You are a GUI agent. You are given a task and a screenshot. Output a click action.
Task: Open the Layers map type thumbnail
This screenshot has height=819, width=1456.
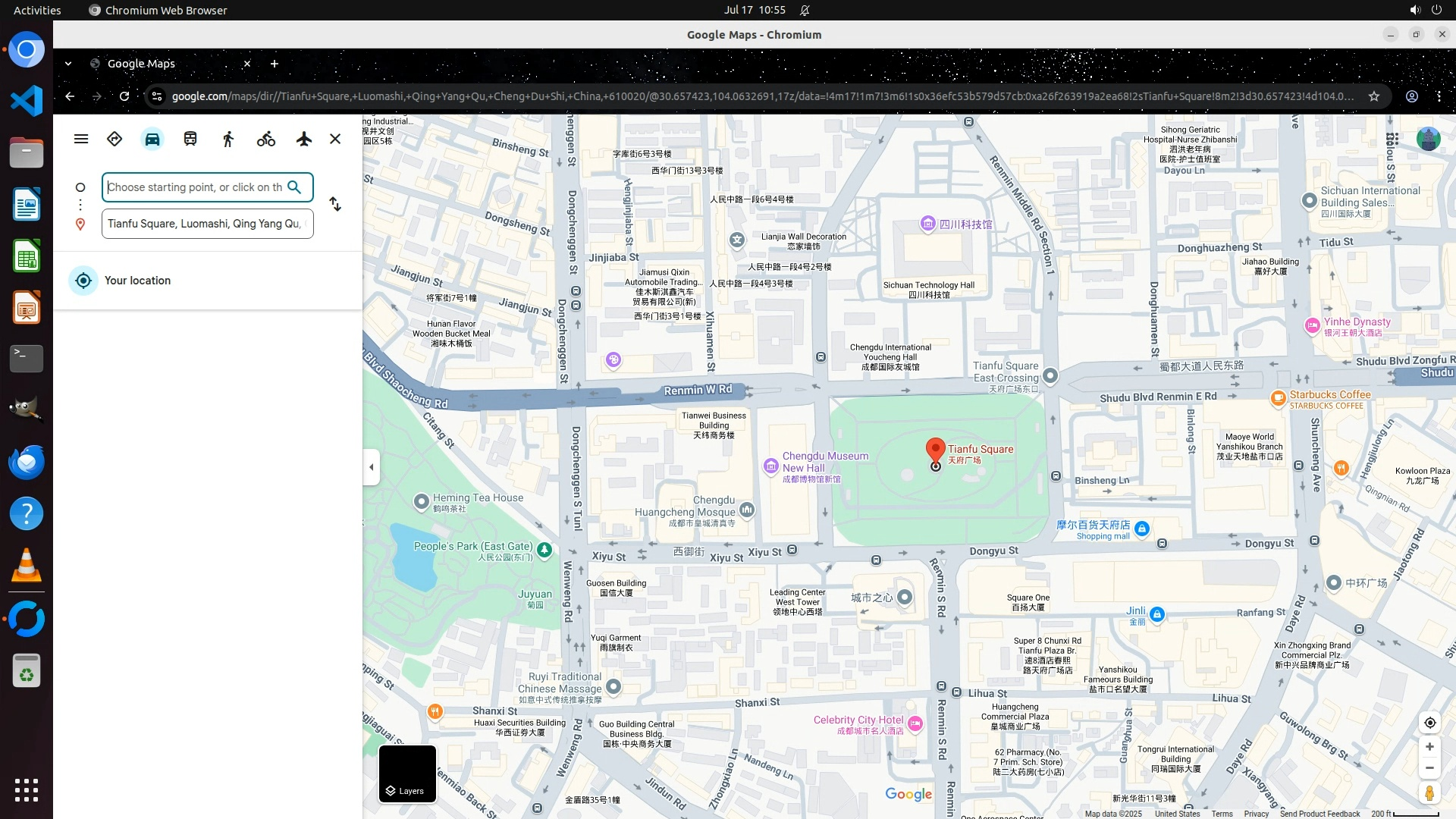[x=407, y=773]
